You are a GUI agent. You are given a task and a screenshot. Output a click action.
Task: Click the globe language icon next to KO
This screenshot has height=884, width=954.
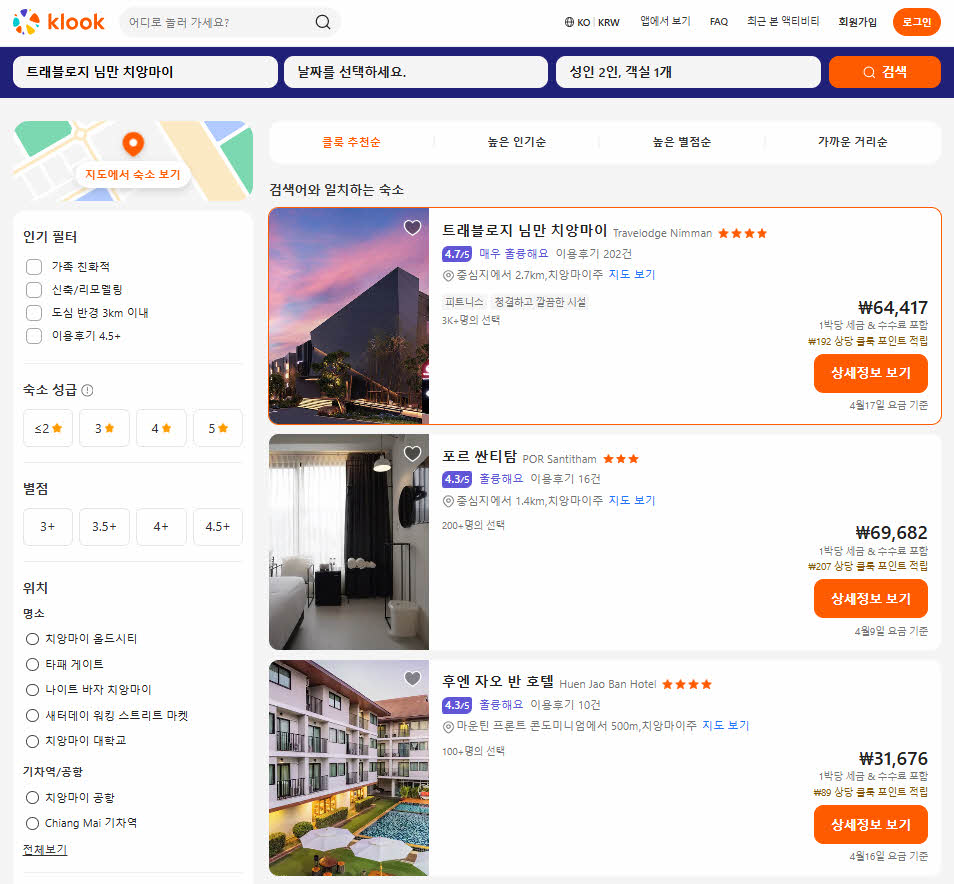click(569, 22)
